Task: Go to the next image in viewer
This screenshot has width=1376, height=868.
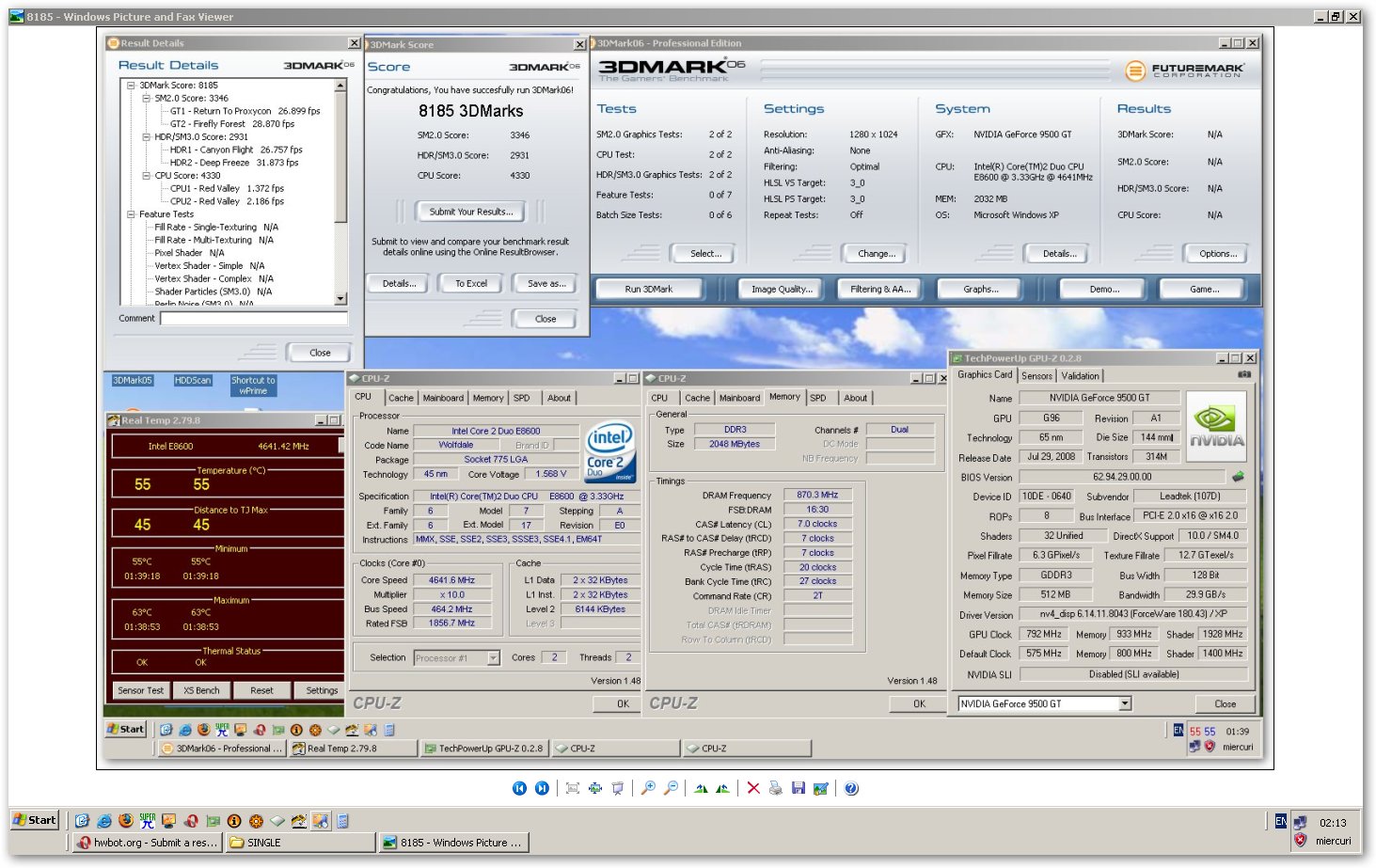Action: (542, 788)
